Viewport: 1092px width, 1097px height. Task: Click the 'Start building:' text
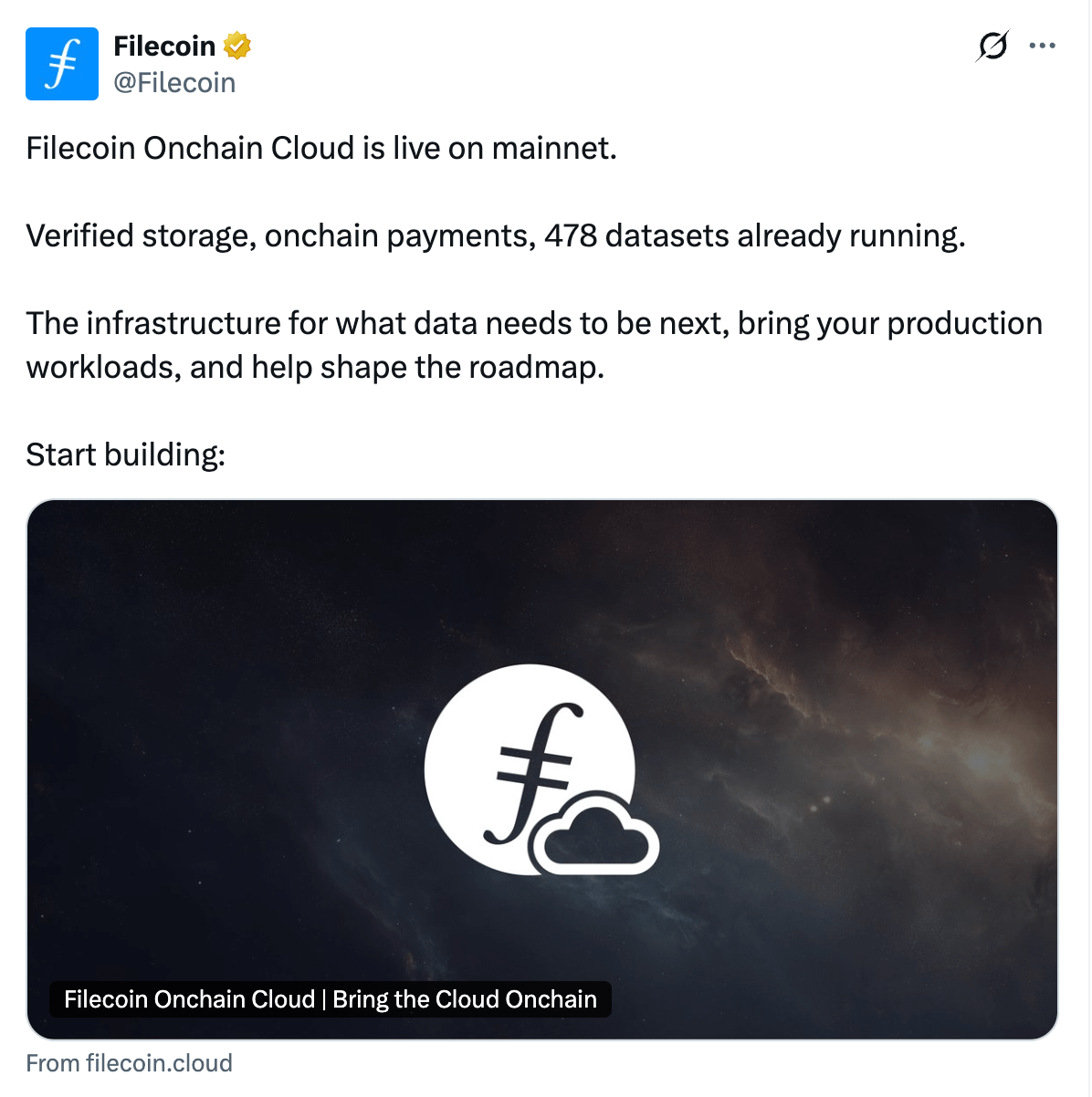pos(126,454)
